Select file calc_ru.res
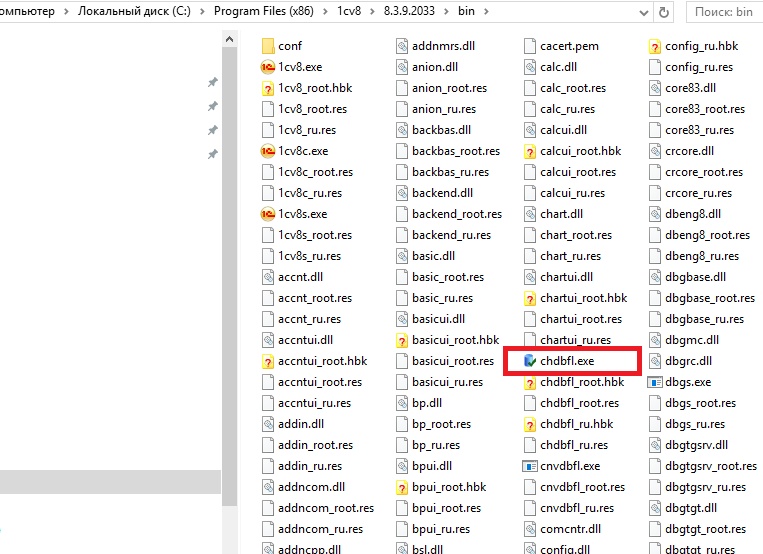The width and height of the screenshot is (763, 554). 560,109
